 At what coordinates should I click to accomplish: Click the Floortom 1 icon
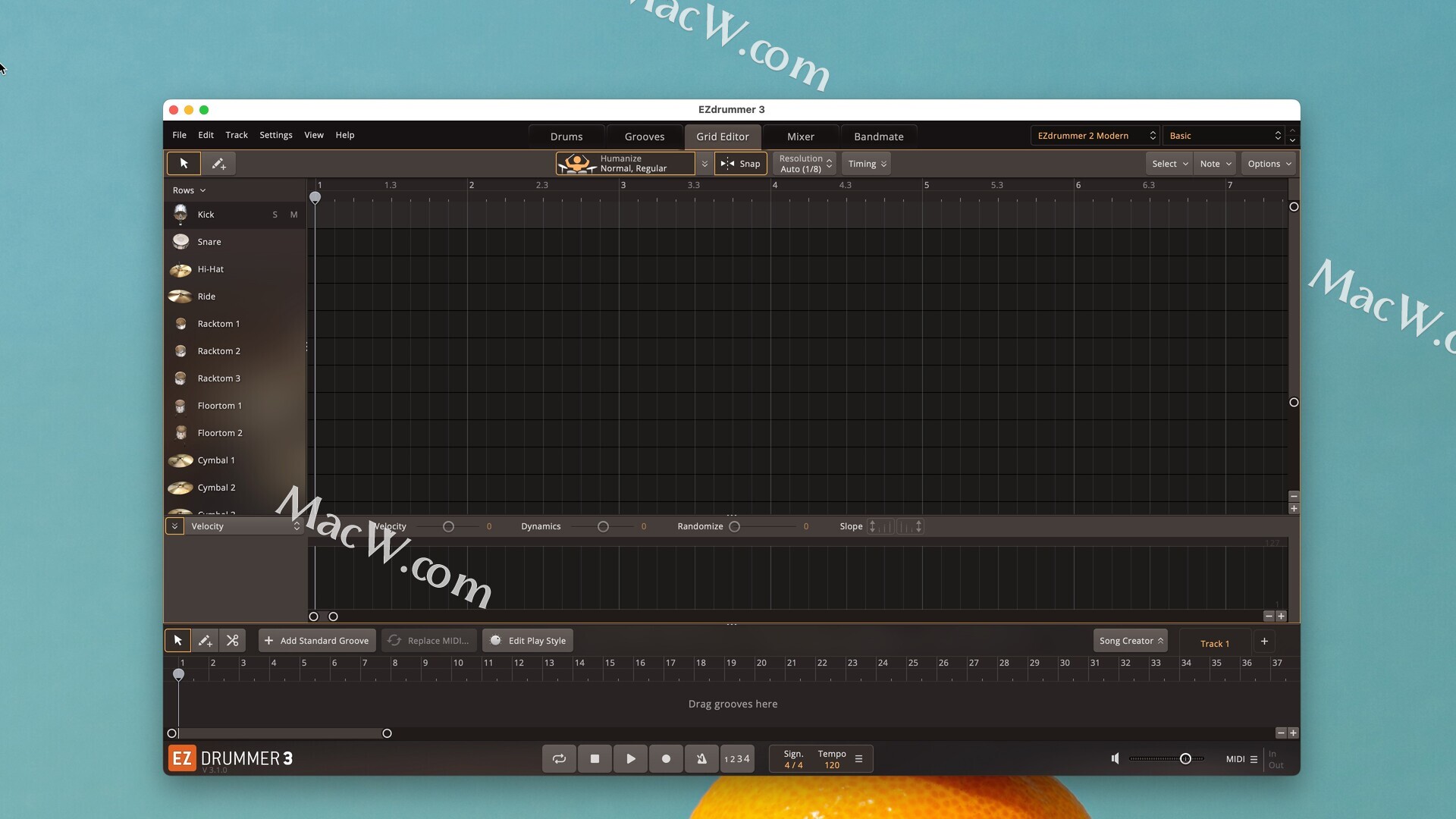pyautogui.click(x=180, y=406)
